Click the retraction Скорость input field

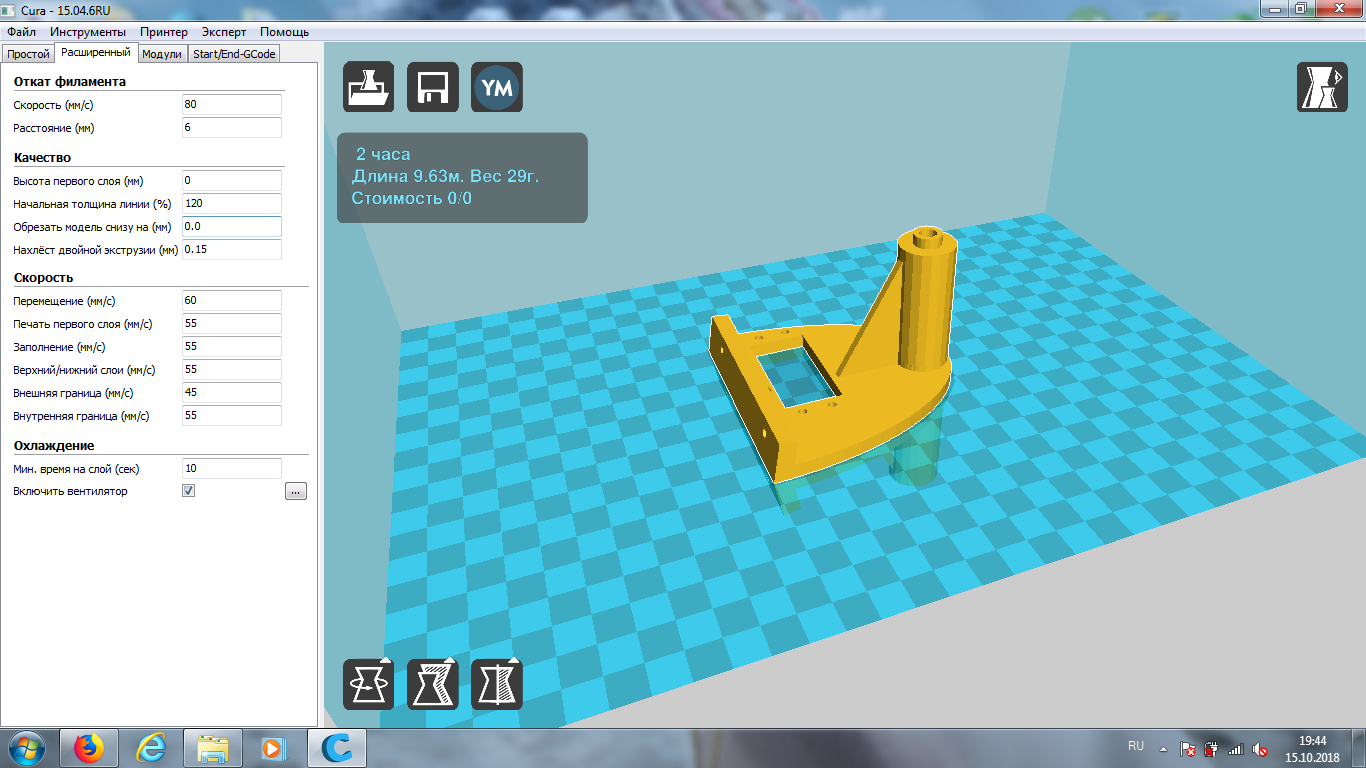point(231,105)
